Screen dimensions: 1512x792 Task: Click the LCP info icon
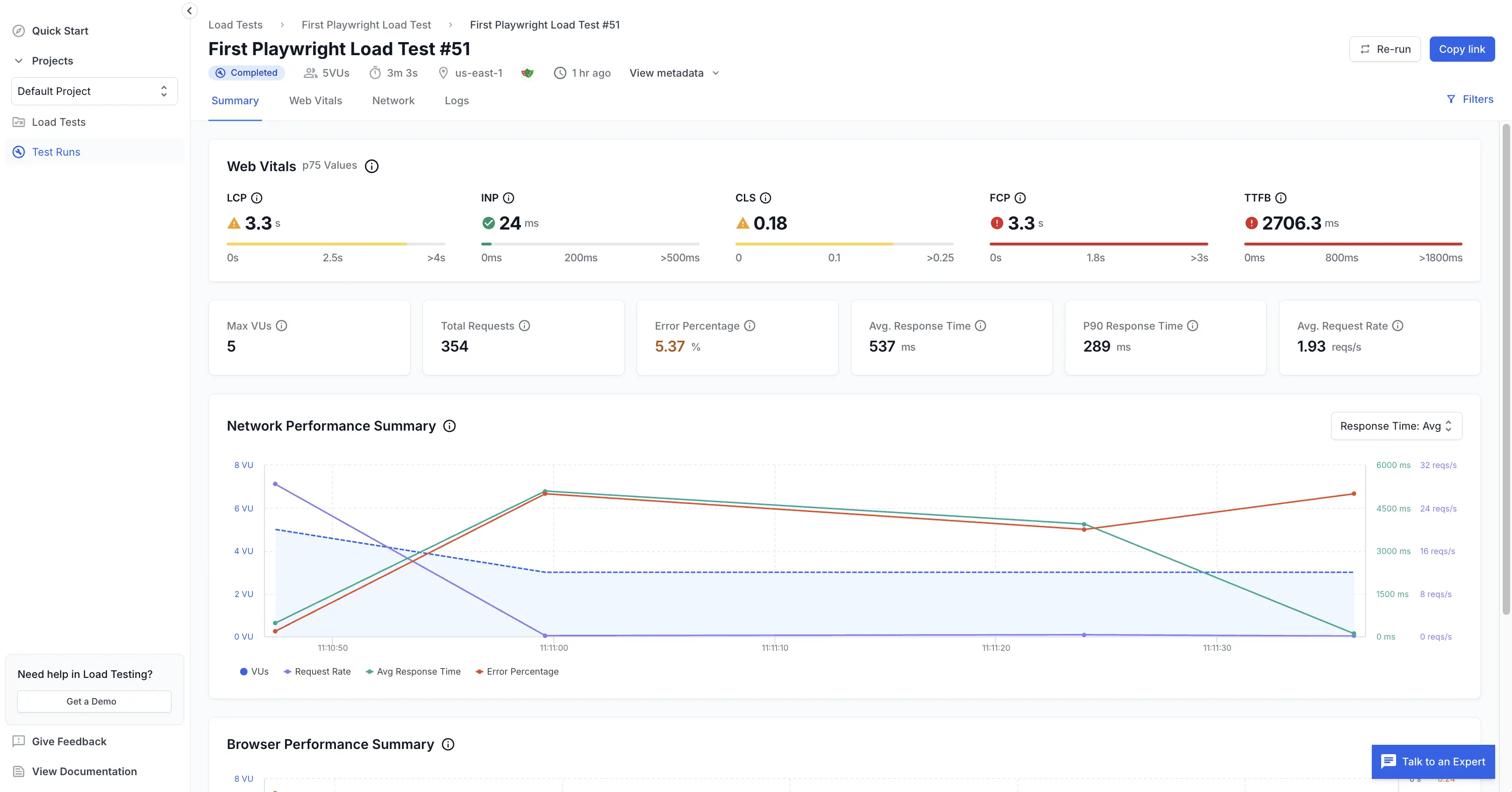coord(257,198)
